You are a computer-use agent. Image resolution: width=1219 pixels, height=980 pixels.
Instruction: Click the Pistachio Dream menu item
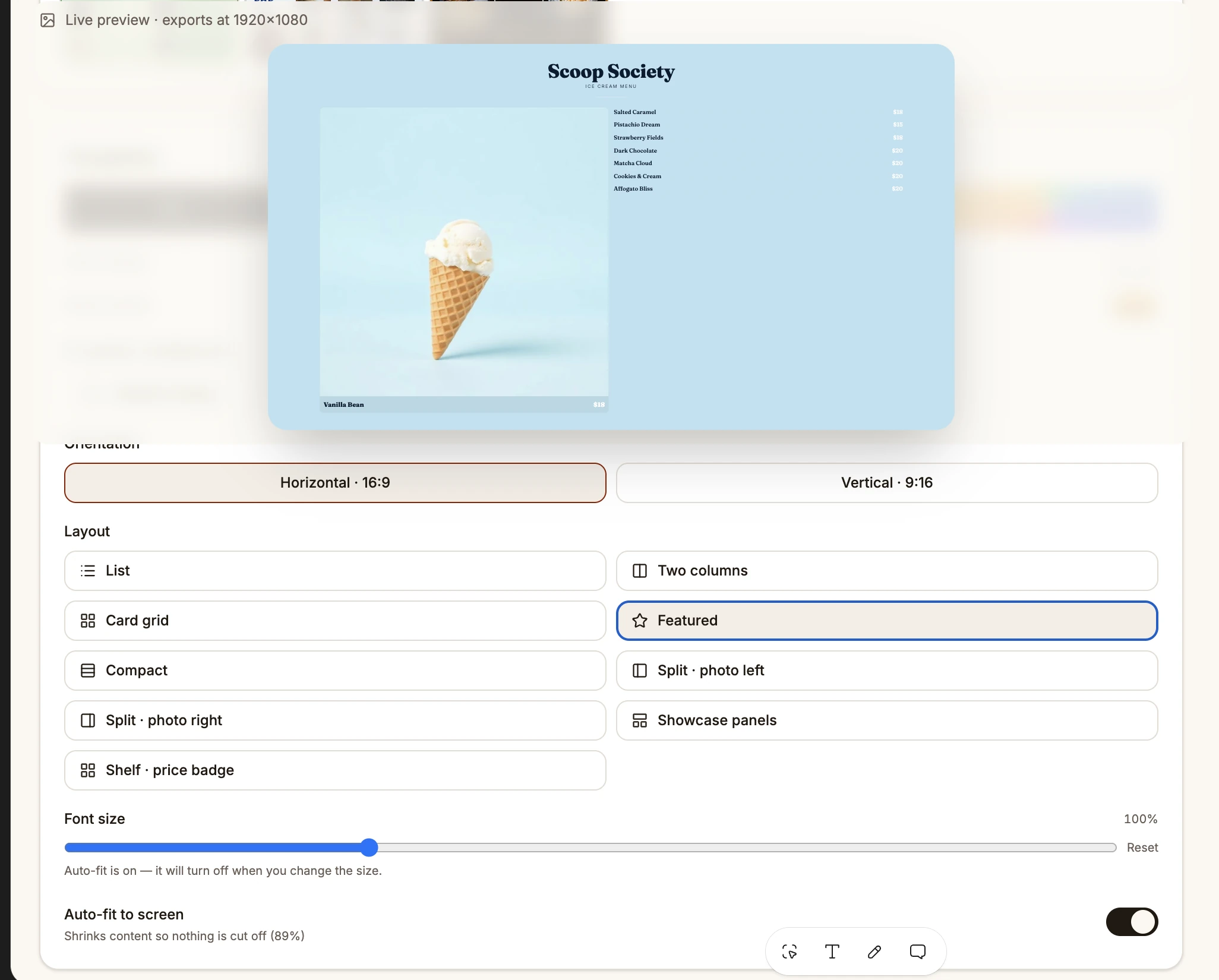coord(637,125)
